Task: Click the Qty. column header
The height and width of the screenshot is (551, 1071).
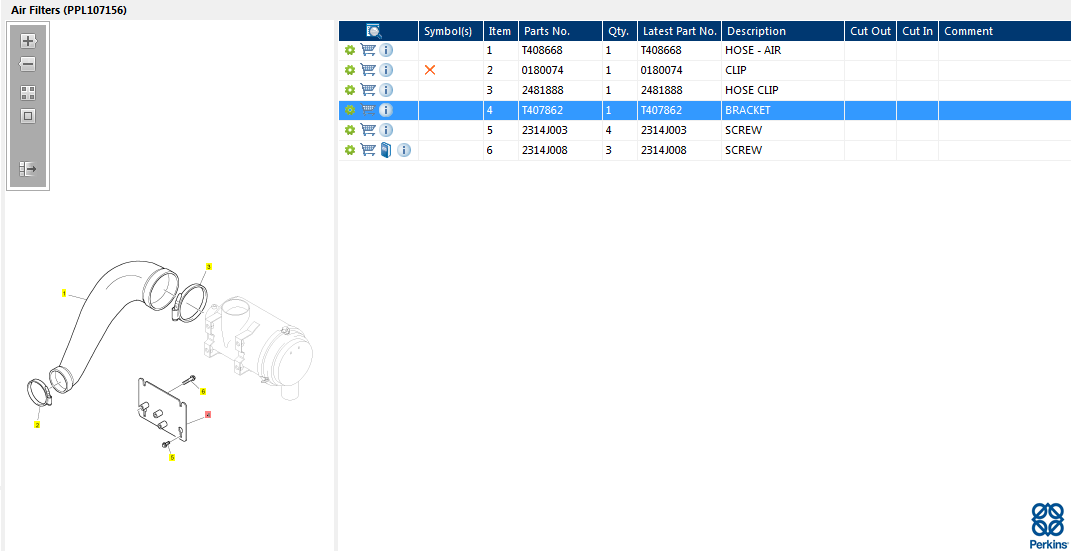Action: click(x=620, y=31)
